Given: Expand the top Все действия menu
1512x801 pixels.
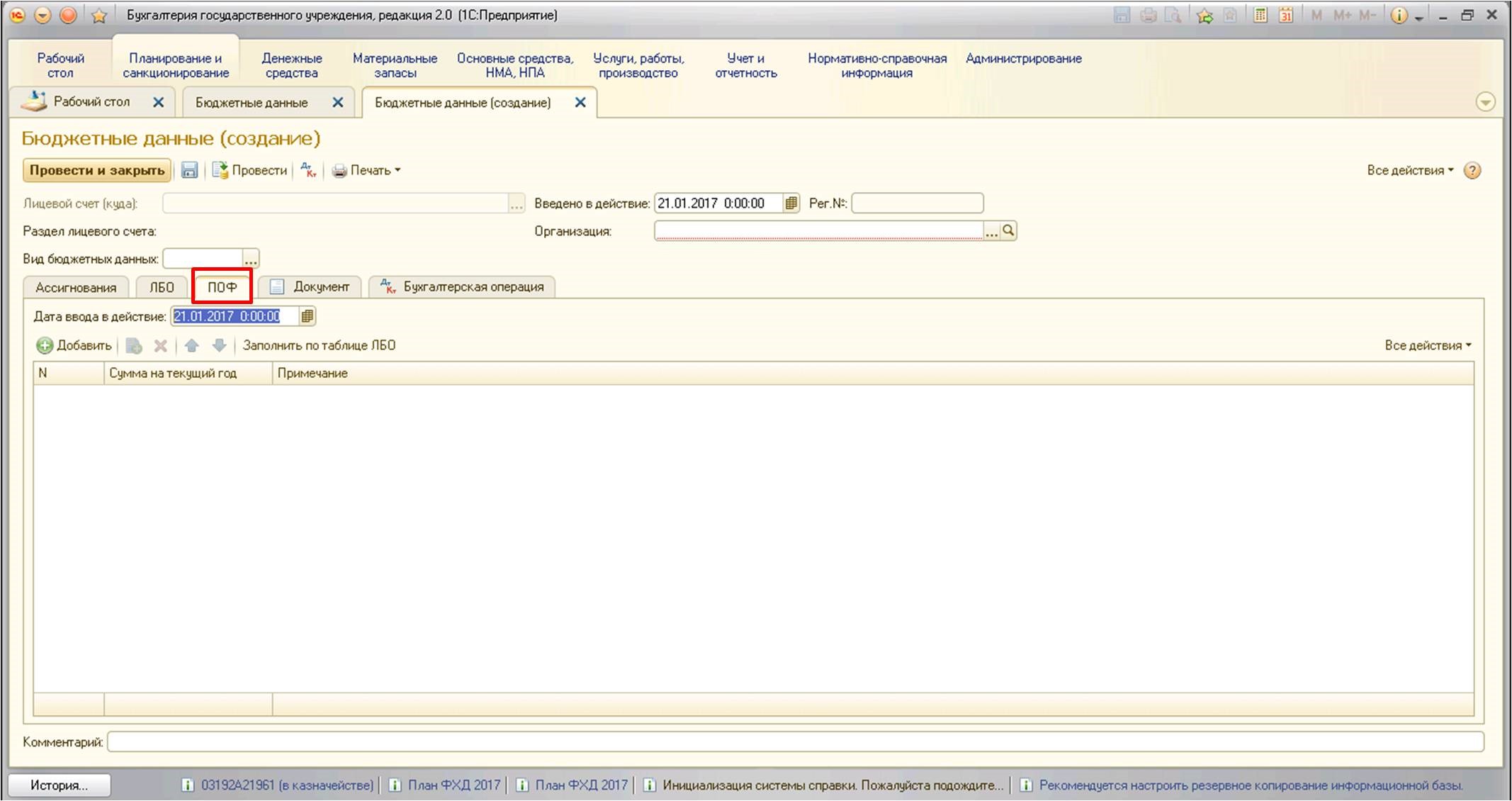Looking at the screenshot, I should pos(1409,170).
